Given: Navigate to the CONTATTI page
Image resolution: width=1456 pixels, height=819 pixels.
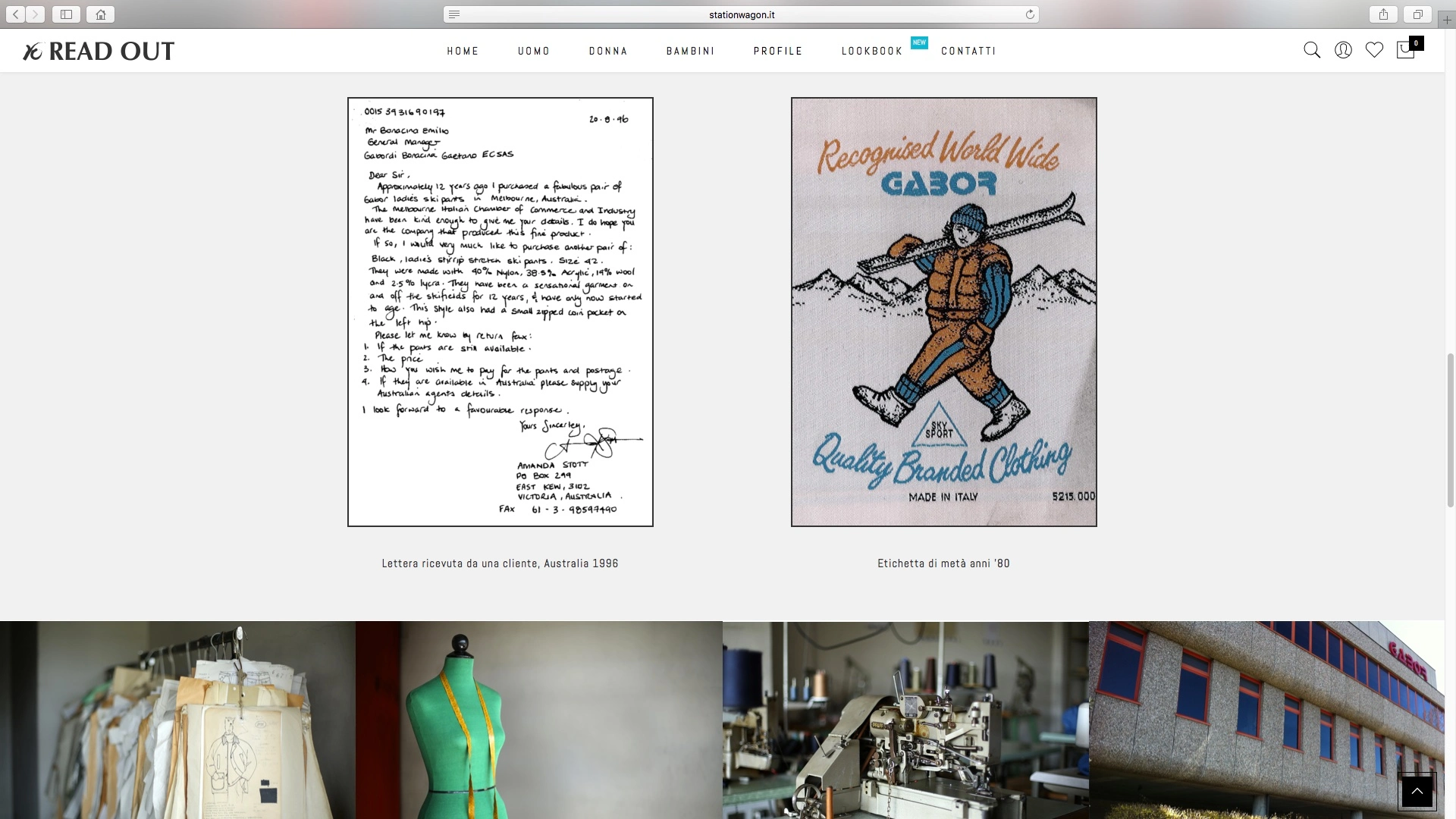Looking at the screenshot, I should pos(968,51).
